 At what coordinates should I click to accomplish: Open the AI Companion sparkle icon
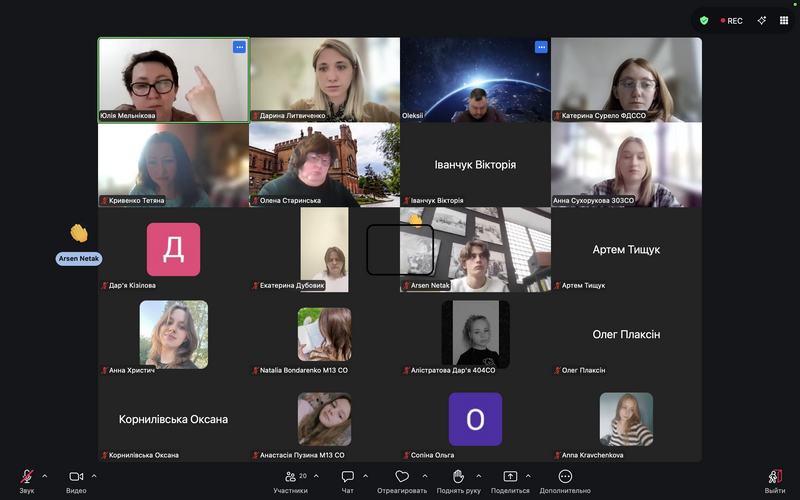coord(761,20)
